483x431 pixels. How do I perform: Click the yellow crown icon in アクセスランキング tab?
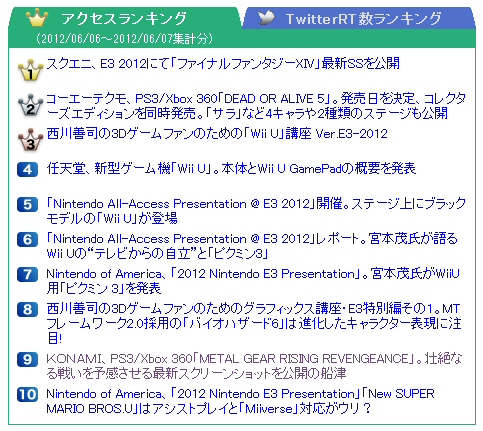point(37,18)
